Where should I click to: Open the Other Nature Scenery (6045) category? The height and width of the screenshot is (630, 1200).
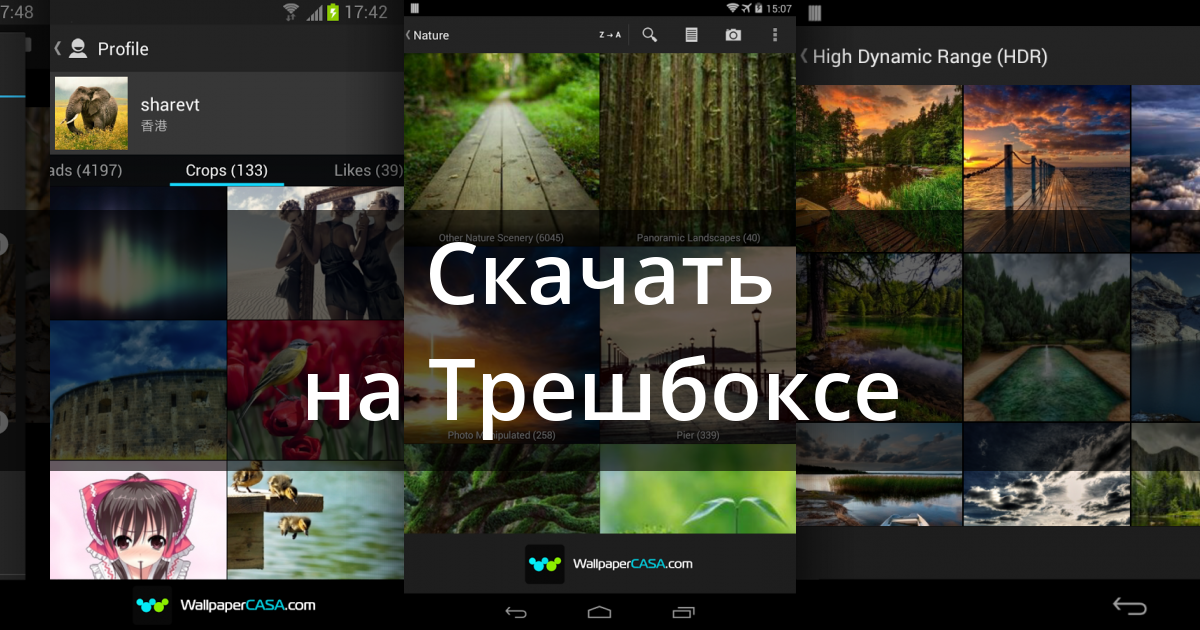(x=501, y=150)
